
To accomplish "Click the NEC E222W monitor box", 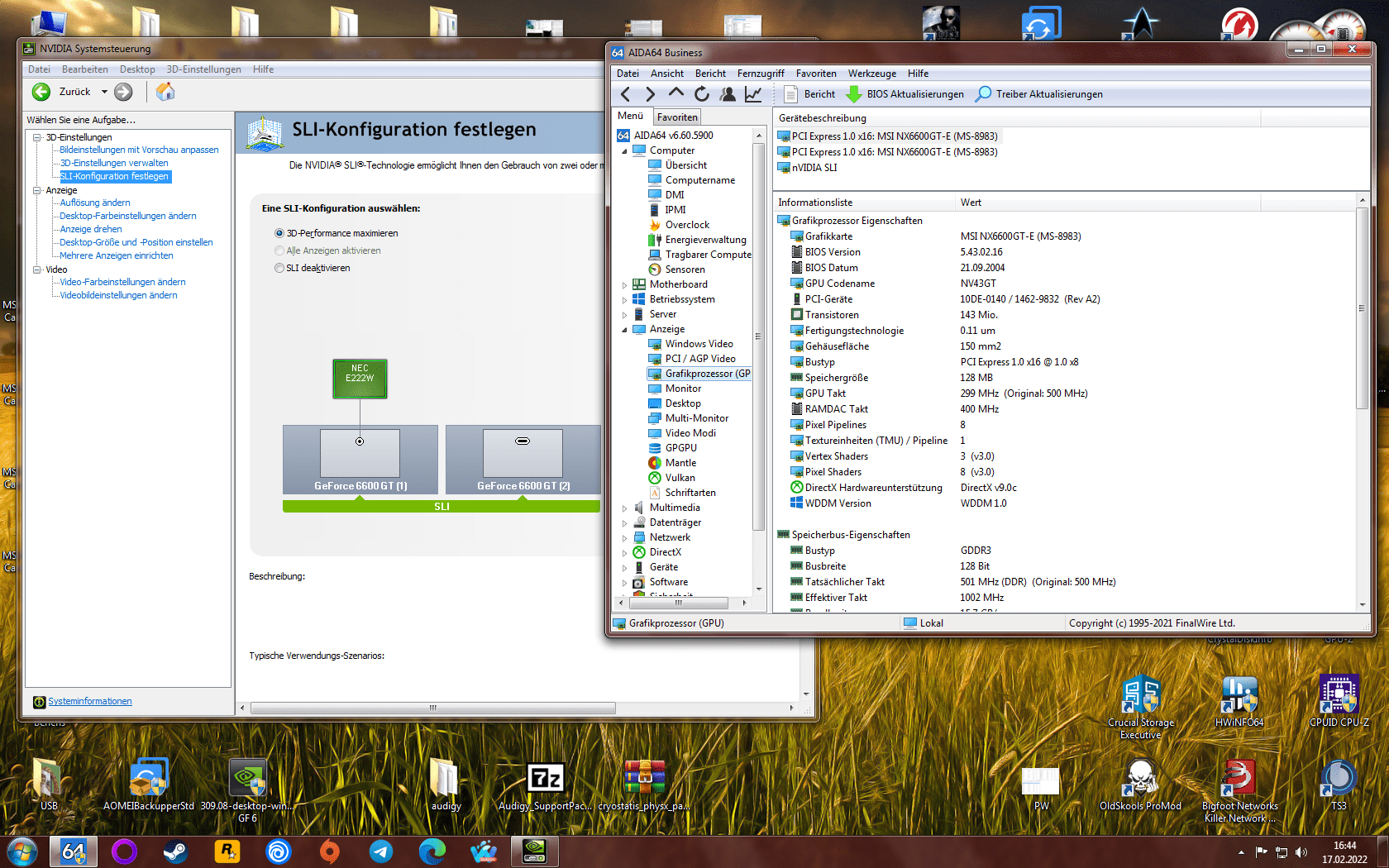I will tap(360, 379).
